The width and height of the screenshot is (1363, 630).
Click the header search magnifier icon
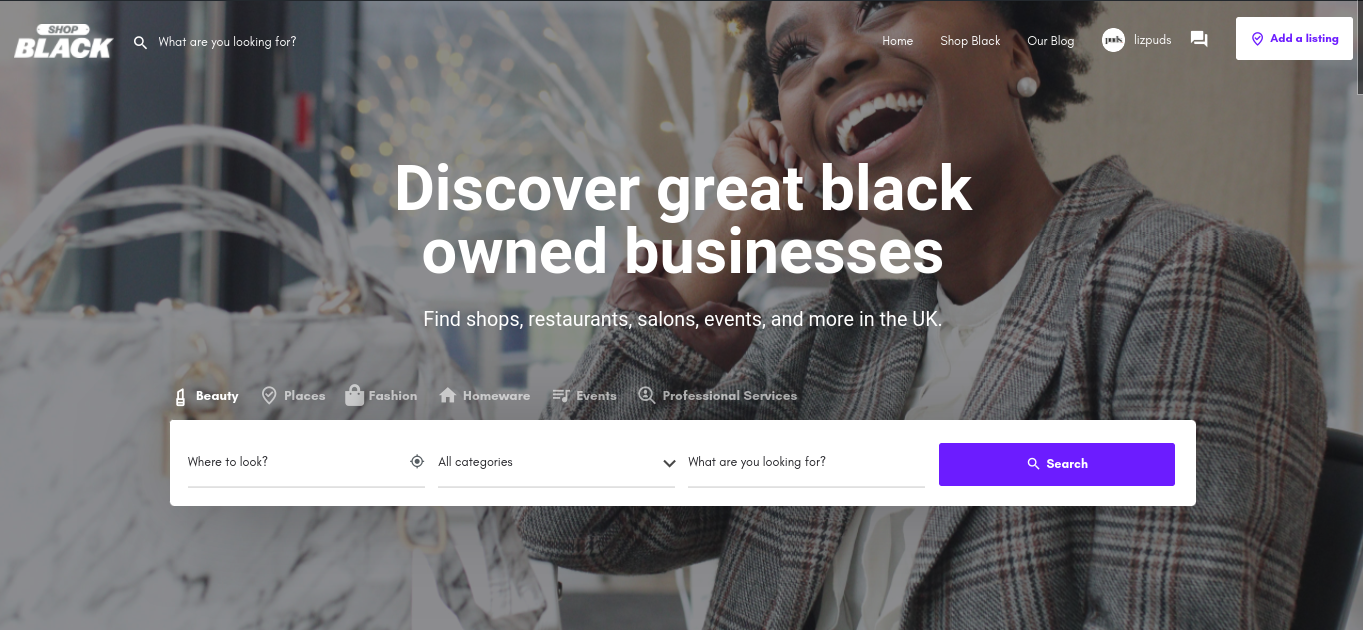(141, 42)
